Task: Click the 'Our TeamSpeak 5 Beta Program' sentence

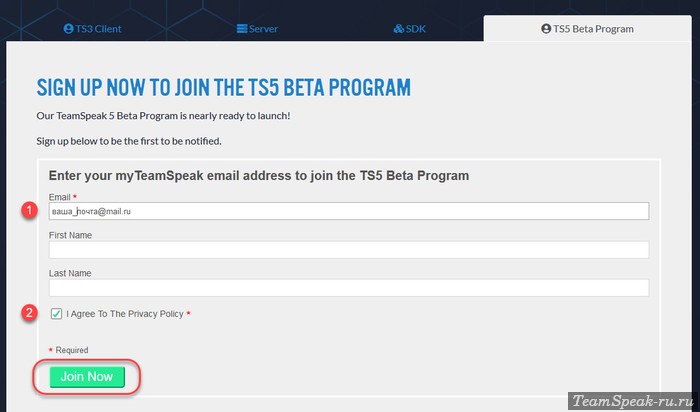Action: [x=163, y=116]
